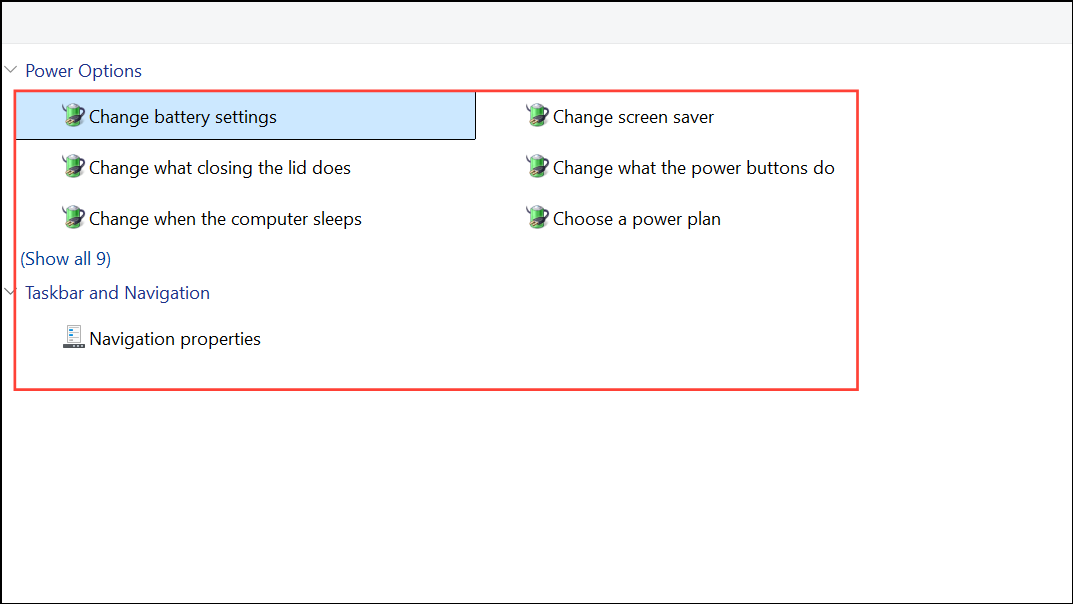
Task: Click blank highlighted area right of battery settings
Action: 380,117
